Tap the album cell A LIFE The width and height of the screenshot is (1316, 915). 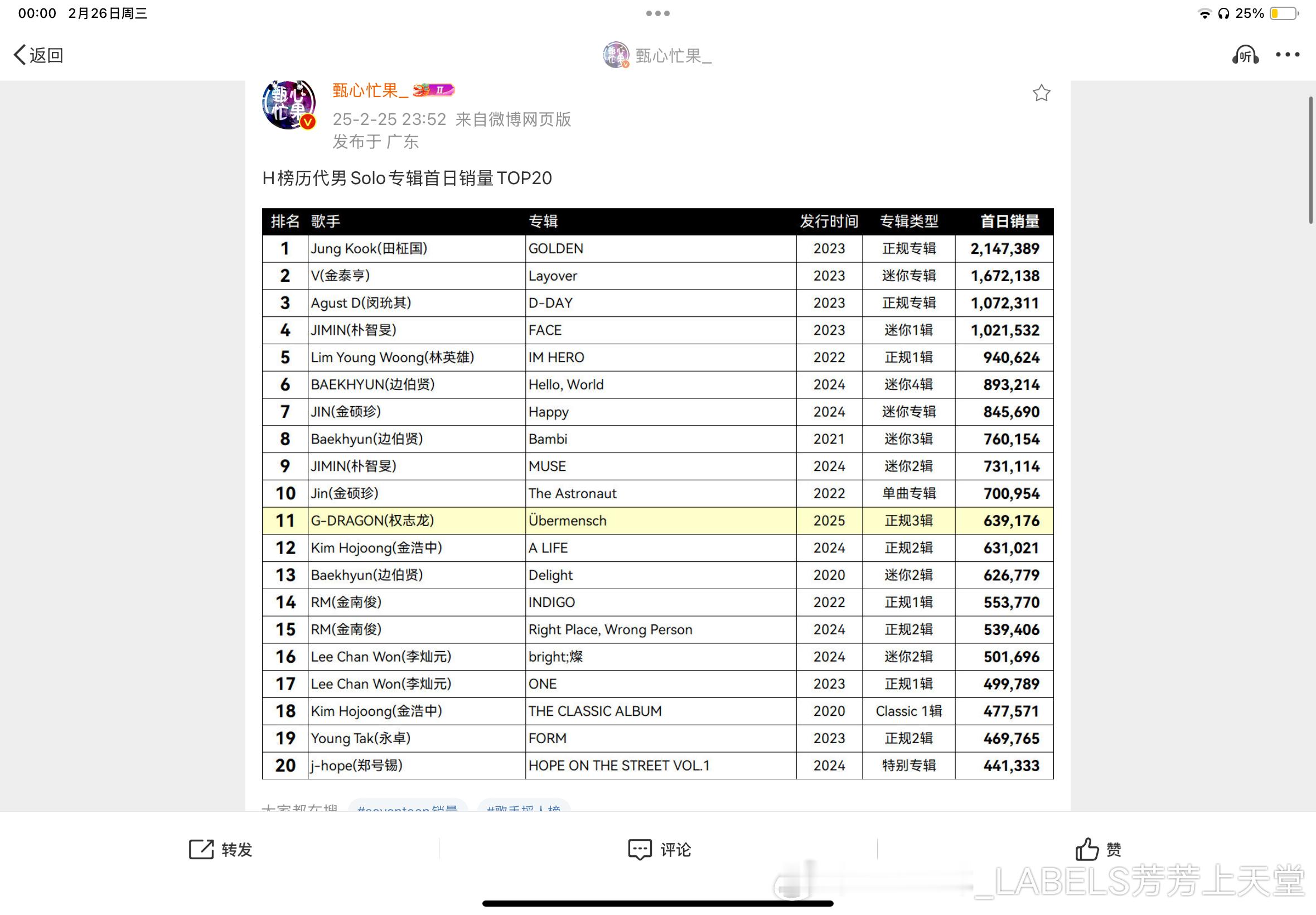[x=661, y=548]
